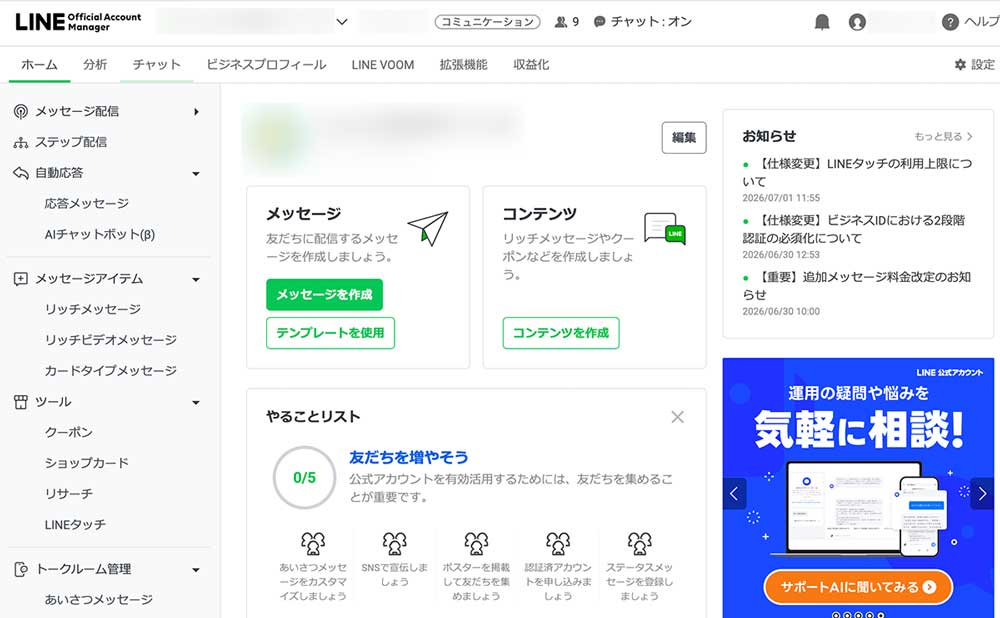Viewport: 1000px width, 618px height.
Task: Click the サポートAI promotional banner image
Action: click(858, 487)
